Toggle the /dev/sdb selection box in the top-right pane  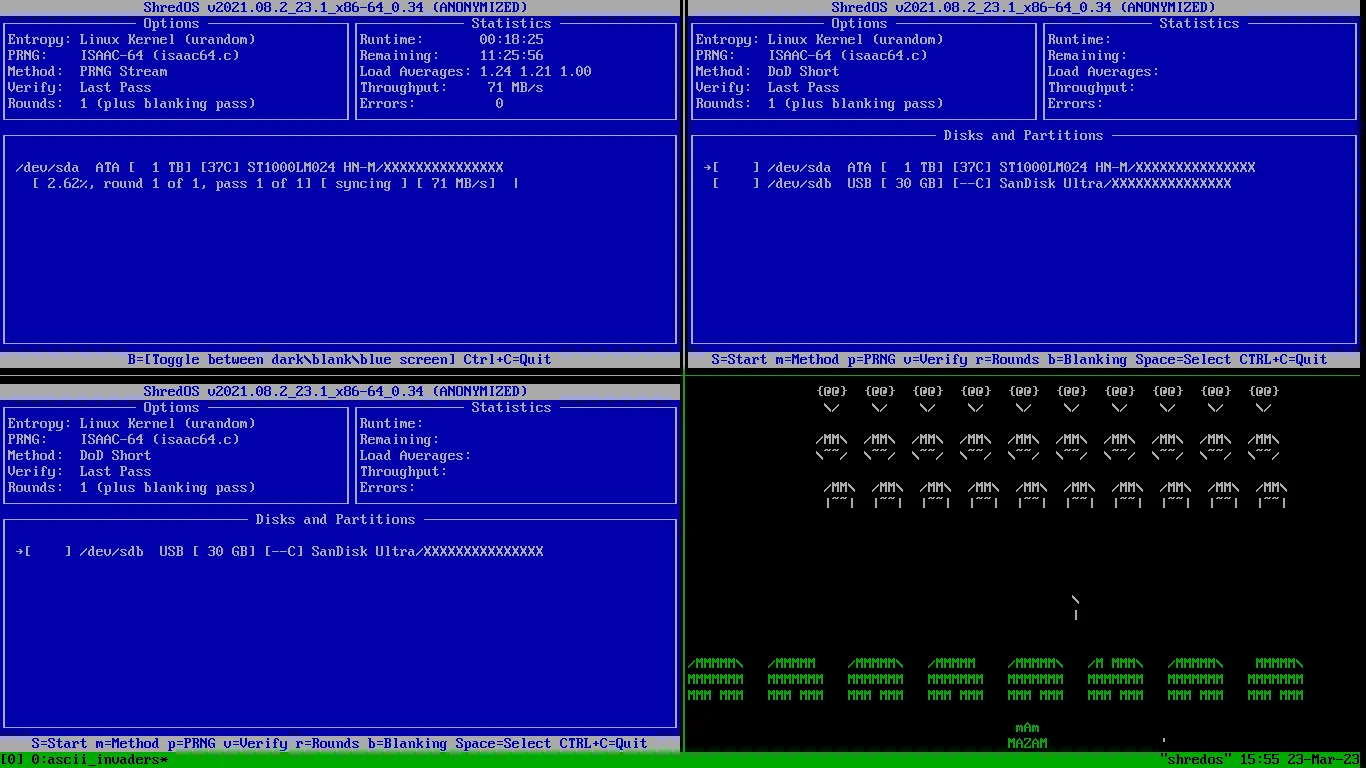click(x=735, y=183)
